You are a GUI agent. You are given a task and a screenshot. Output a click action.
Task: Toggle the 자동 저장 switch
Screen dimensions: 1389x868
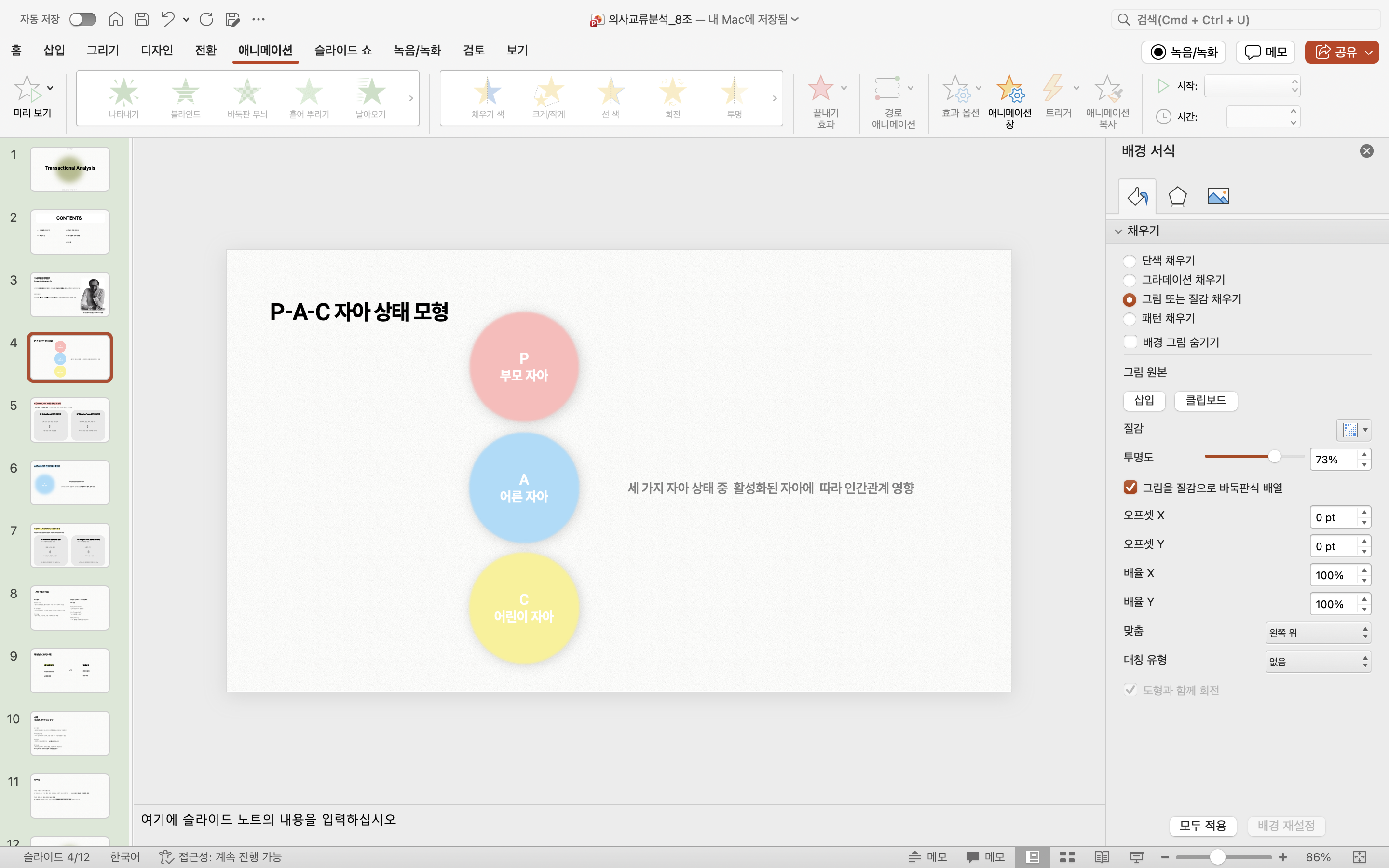82,19
